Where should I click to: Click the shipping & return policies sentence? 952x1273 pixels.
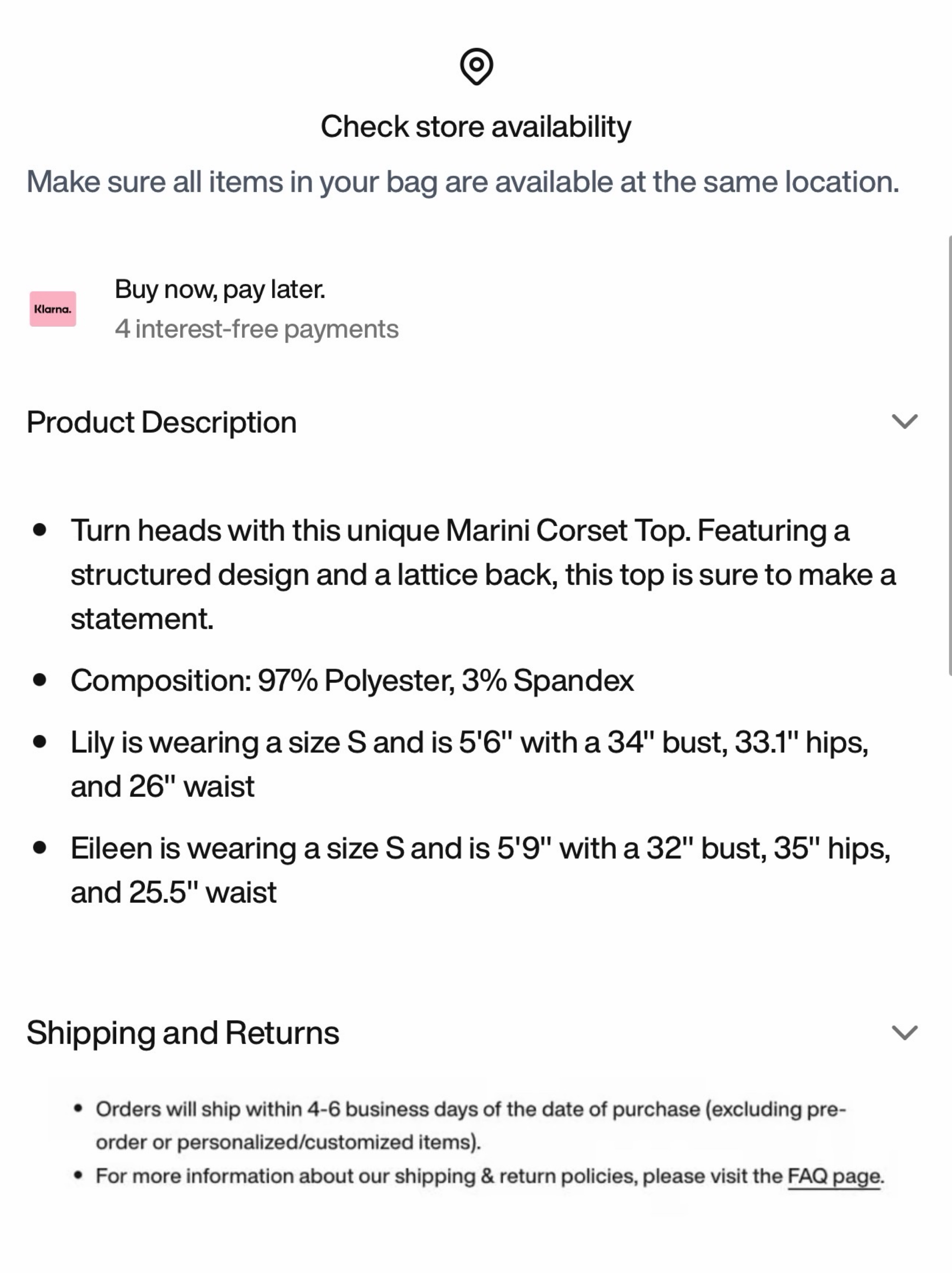click(490, 1176)
